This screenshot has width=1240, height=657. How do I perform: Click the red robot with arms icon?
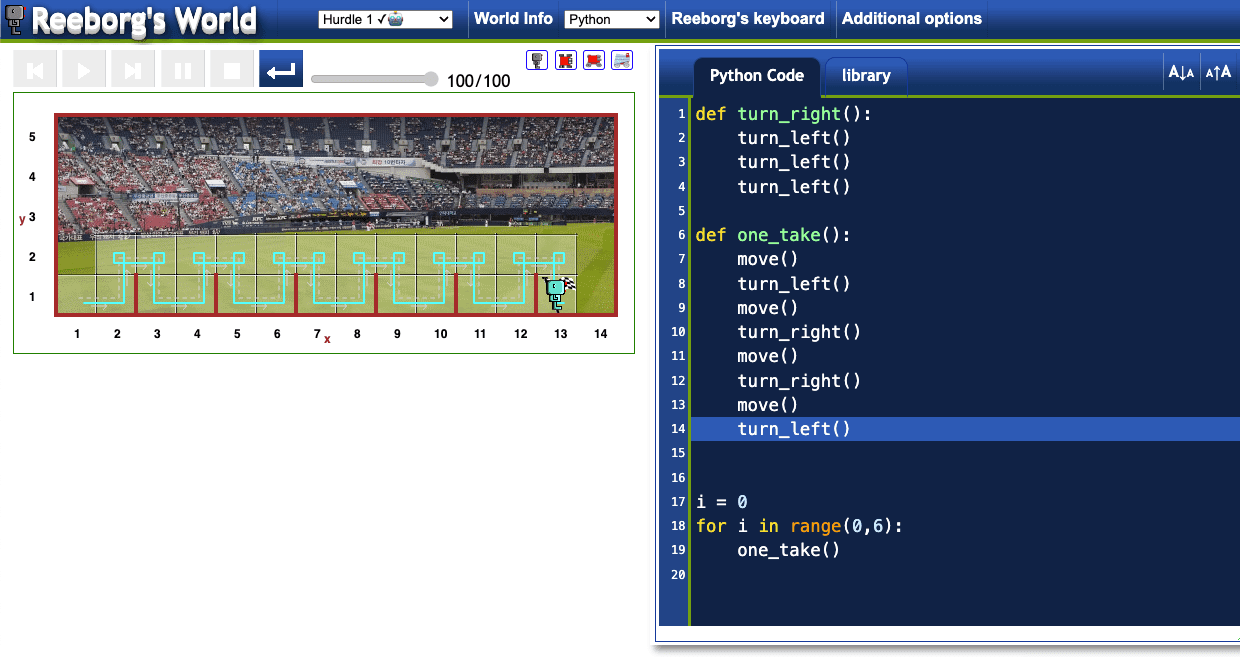pos(566,61)
